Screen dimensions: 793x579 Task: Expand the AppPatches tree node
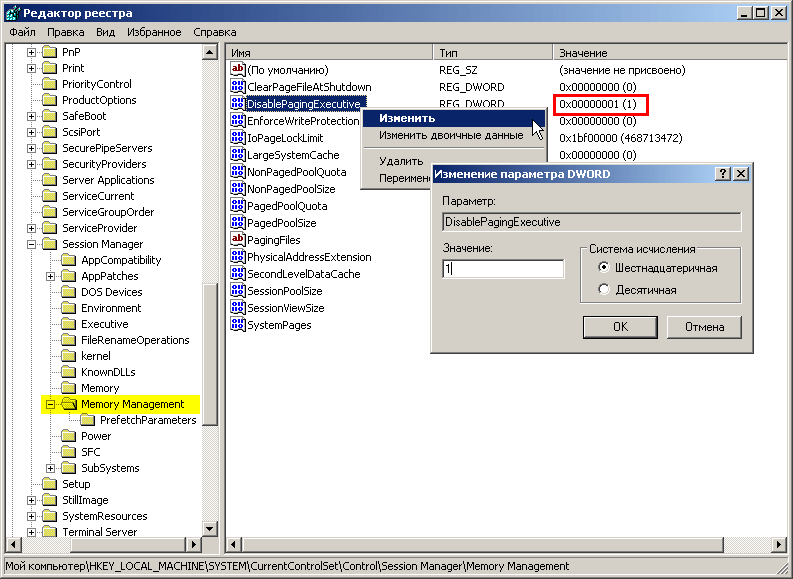click(x=51, y=276)
